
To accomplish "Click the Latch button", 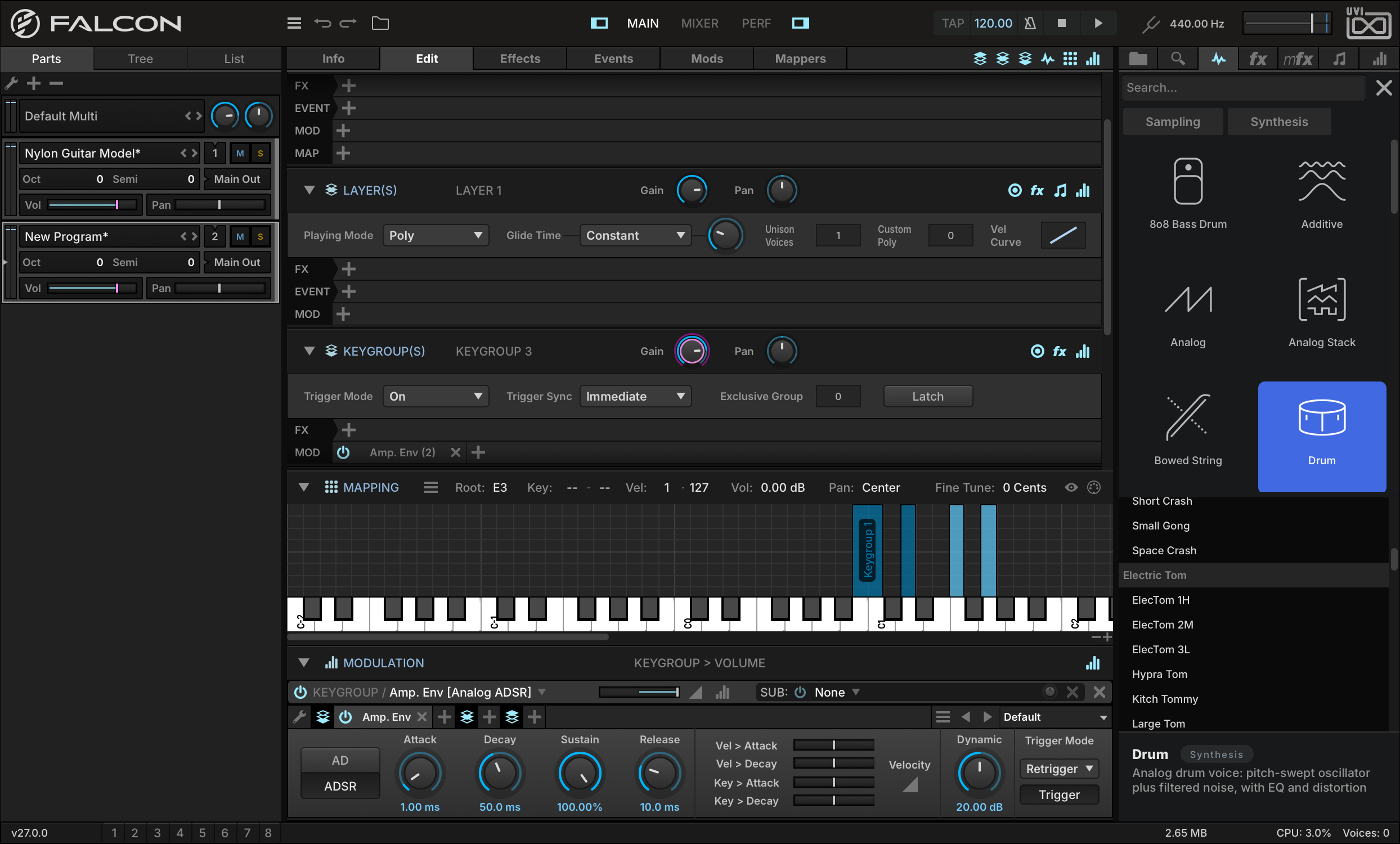I will (928, 397).
